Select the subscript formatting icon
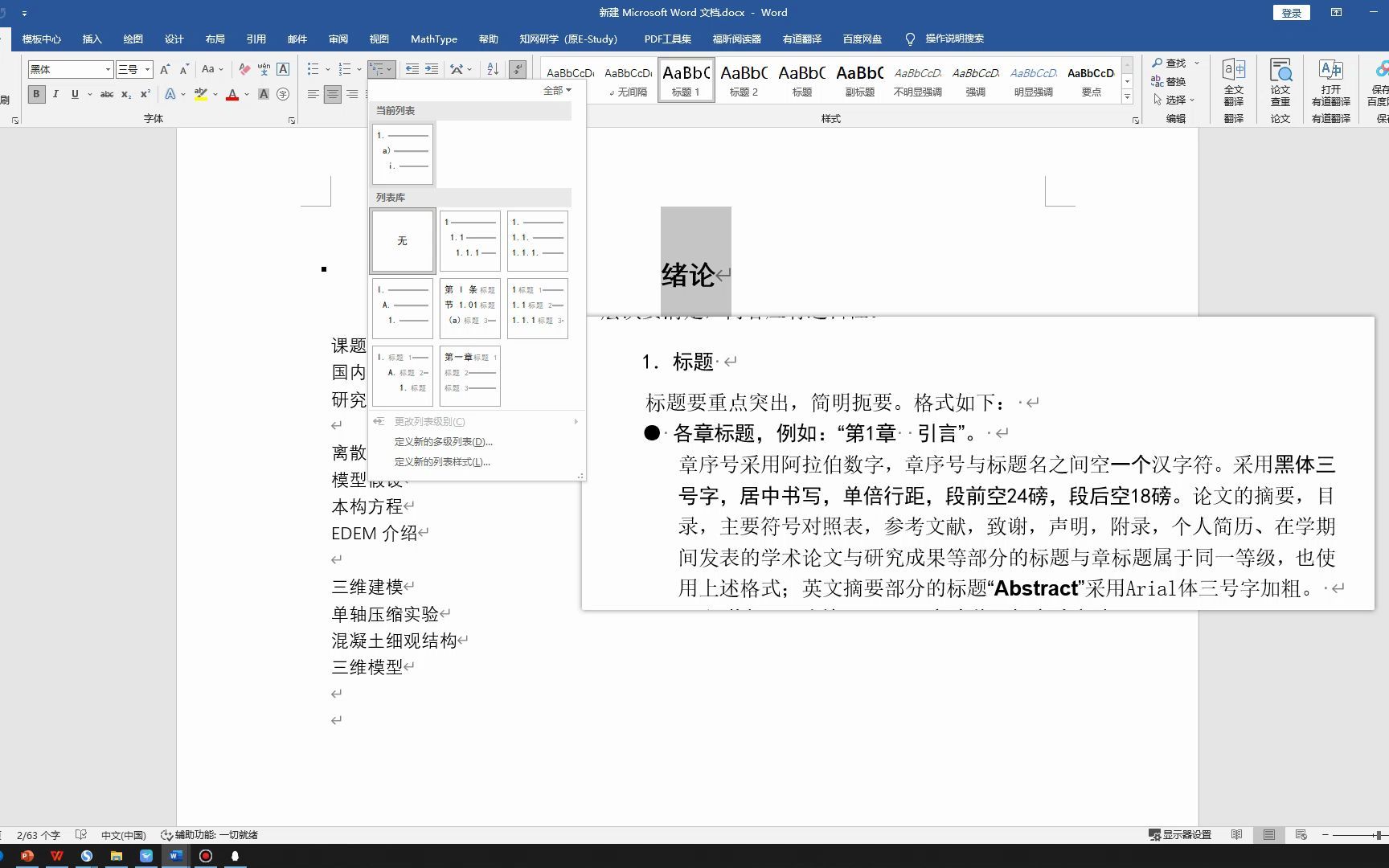 click(125, 94)
